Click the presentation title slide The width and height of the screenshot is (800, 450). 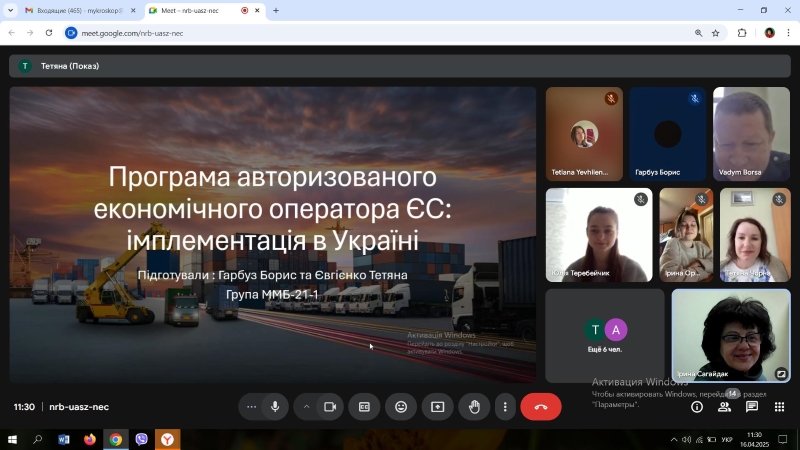pyautogui.click(x=272, y=235)
